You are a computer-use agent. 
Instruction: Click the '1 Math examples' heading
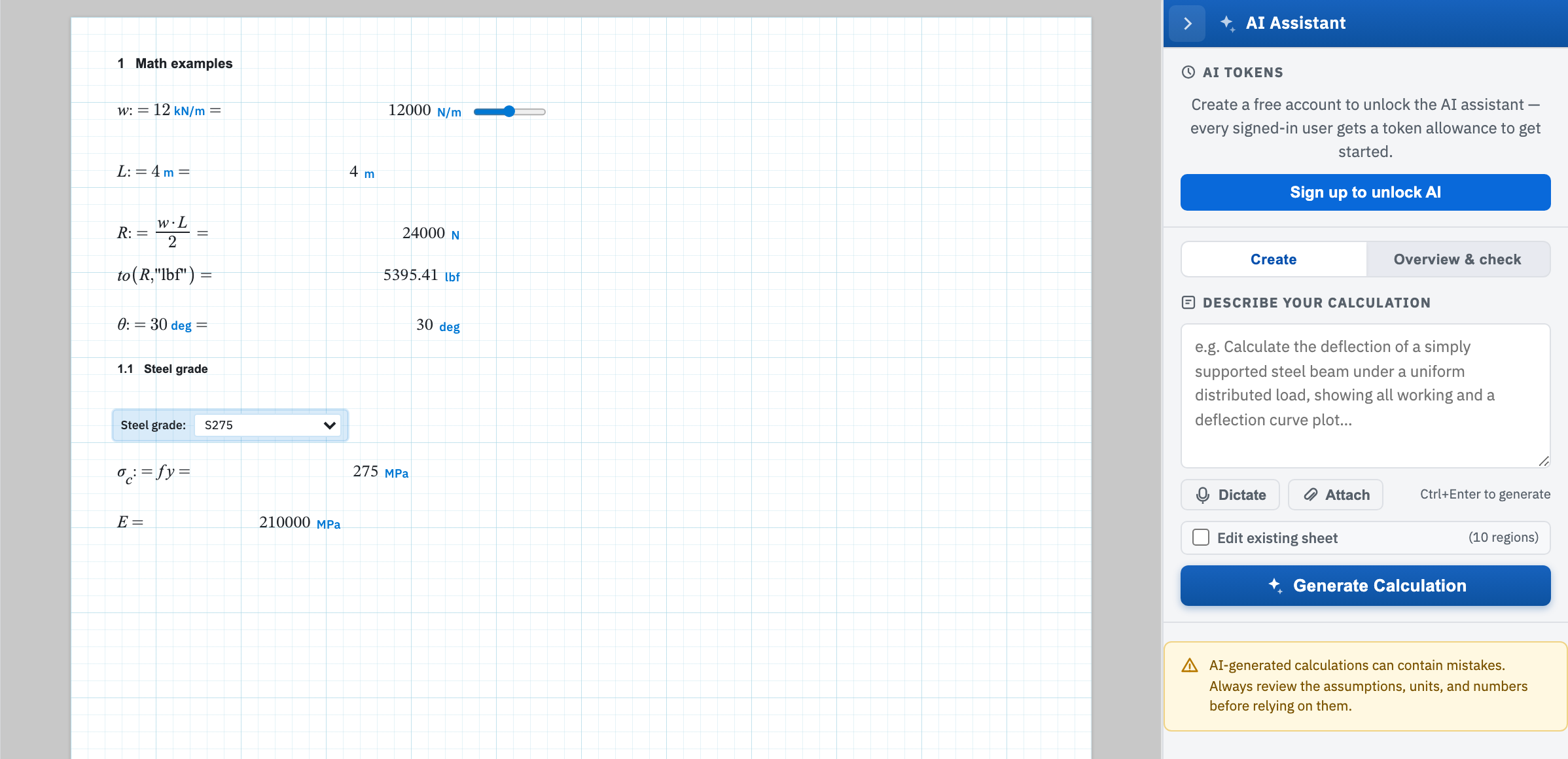pyautogui.click(x=175, y=63)
